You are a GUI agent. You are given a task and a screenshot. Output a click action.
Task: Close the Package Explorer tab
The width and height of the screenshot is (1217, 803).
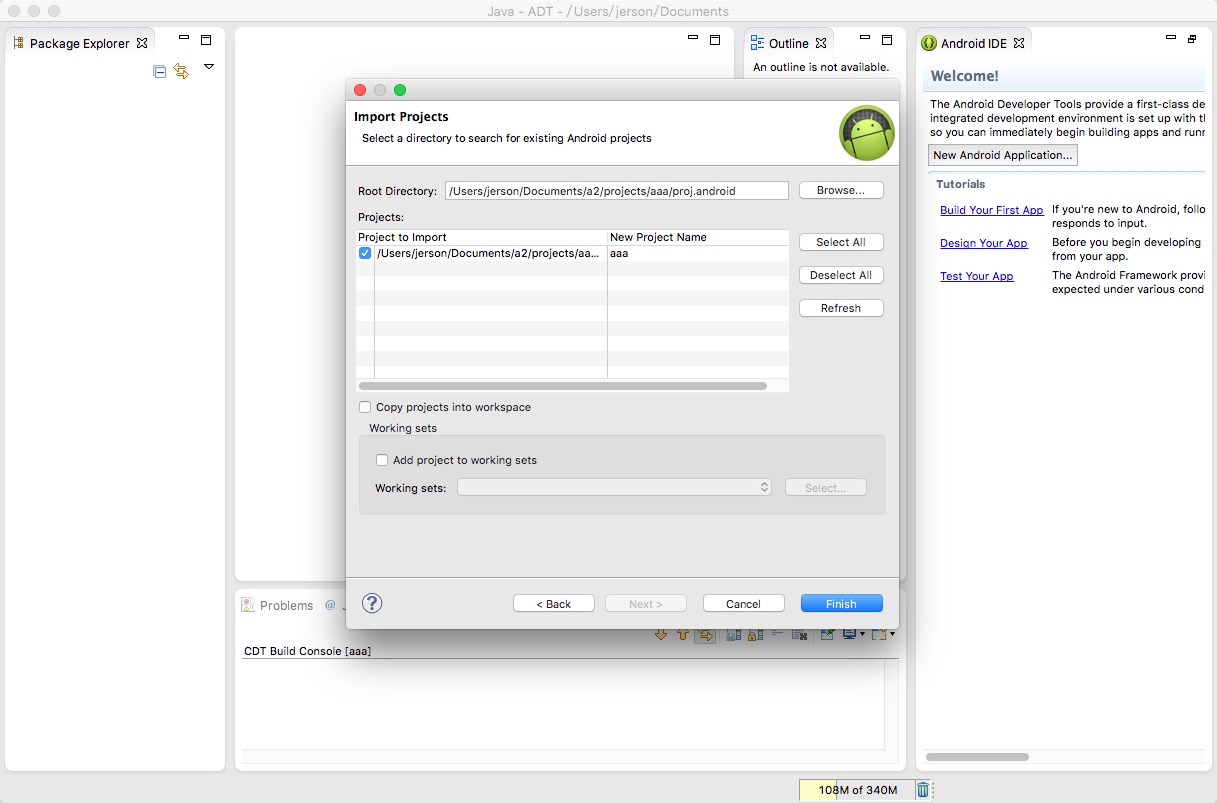point(142,43)
